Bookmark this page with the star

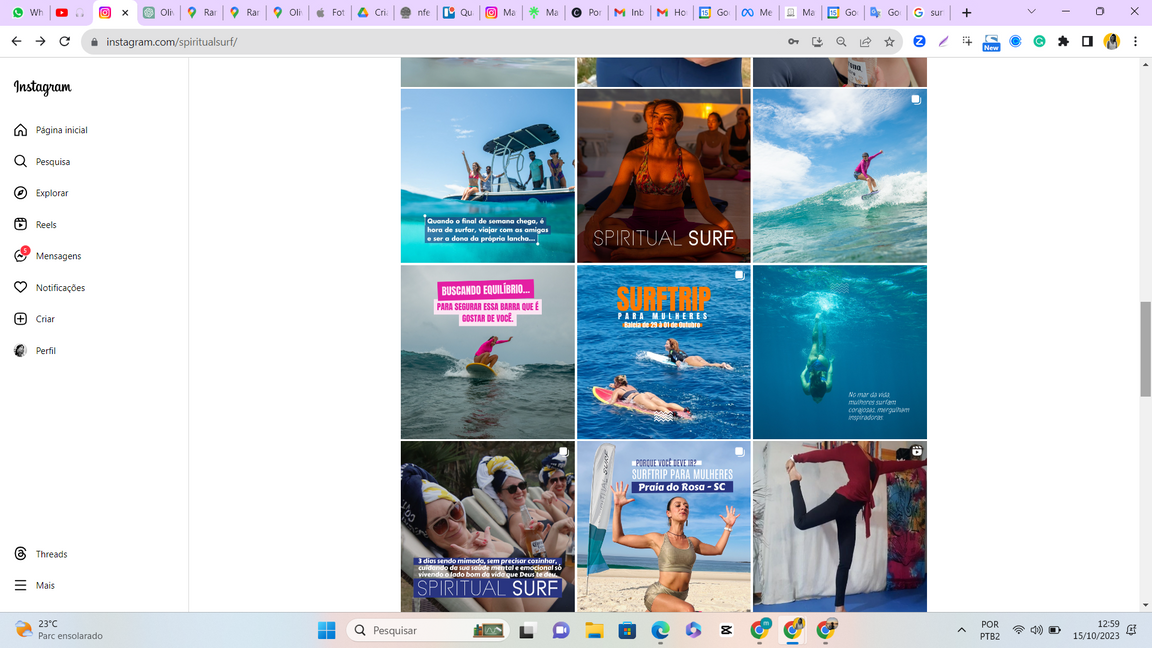pyautogui.click(x=889, y=42)
